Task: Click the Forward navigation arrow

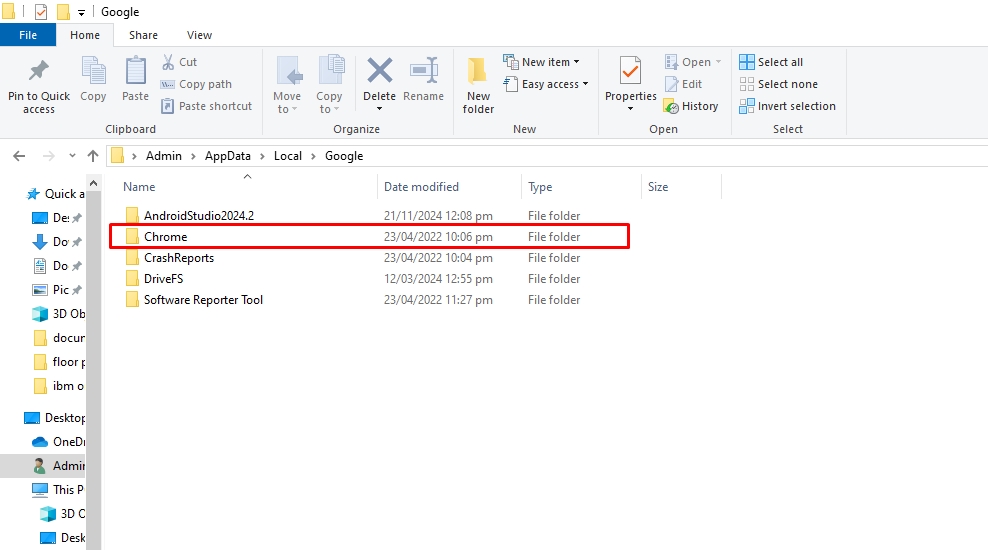Action: (48, 156)
